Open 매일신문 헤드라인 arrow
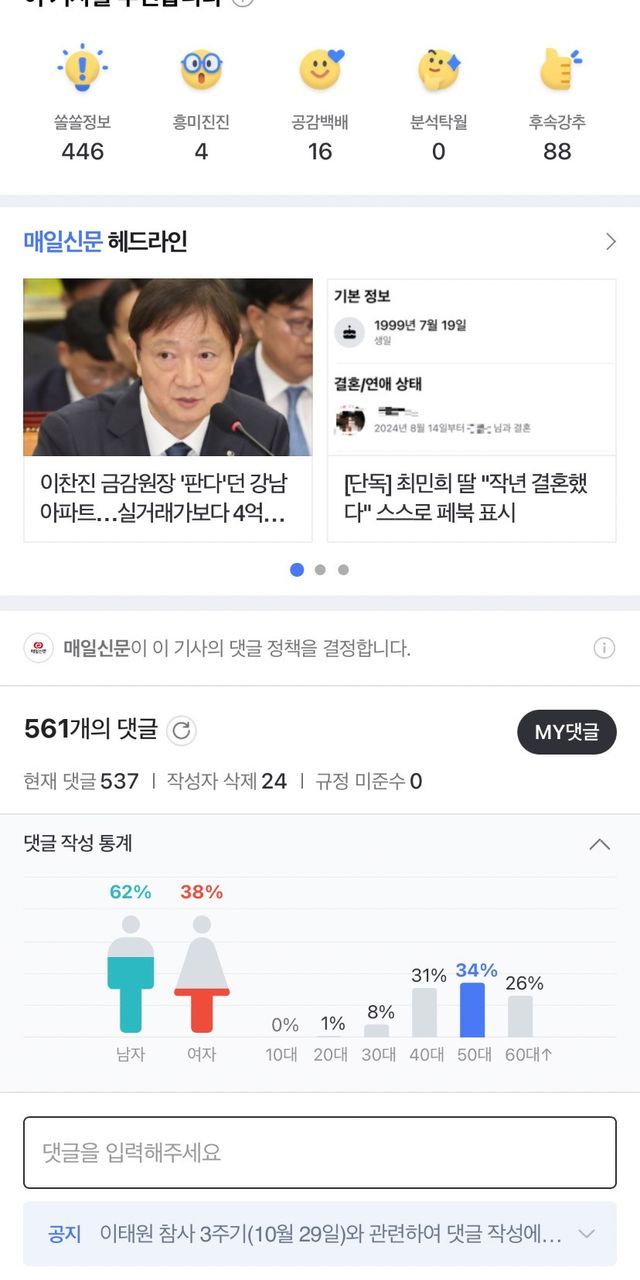Image resolution: width=640 pixels, height=1280 pixels. pos(610,242)
